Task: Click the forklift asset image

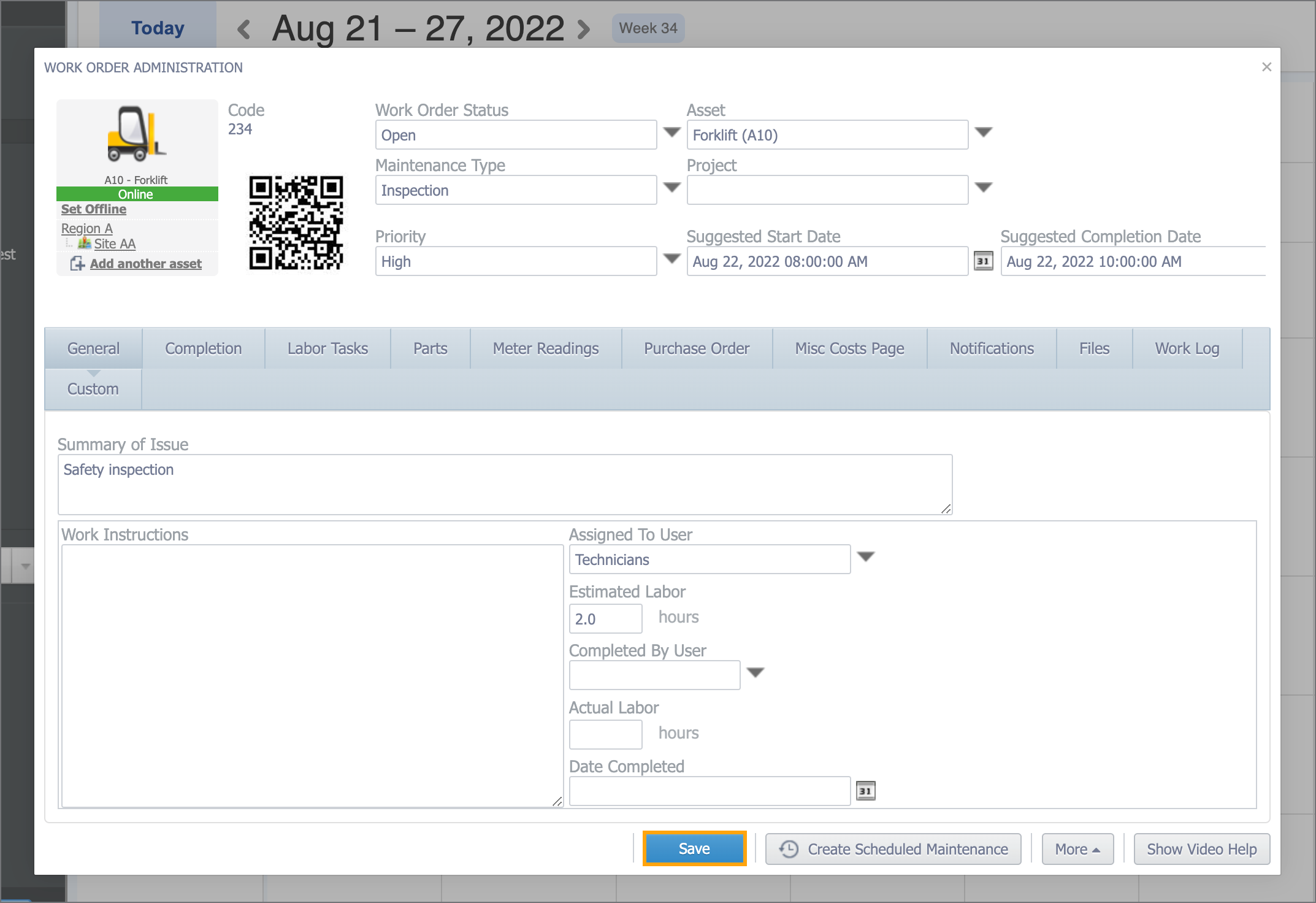Action: [x=136, y=134]
